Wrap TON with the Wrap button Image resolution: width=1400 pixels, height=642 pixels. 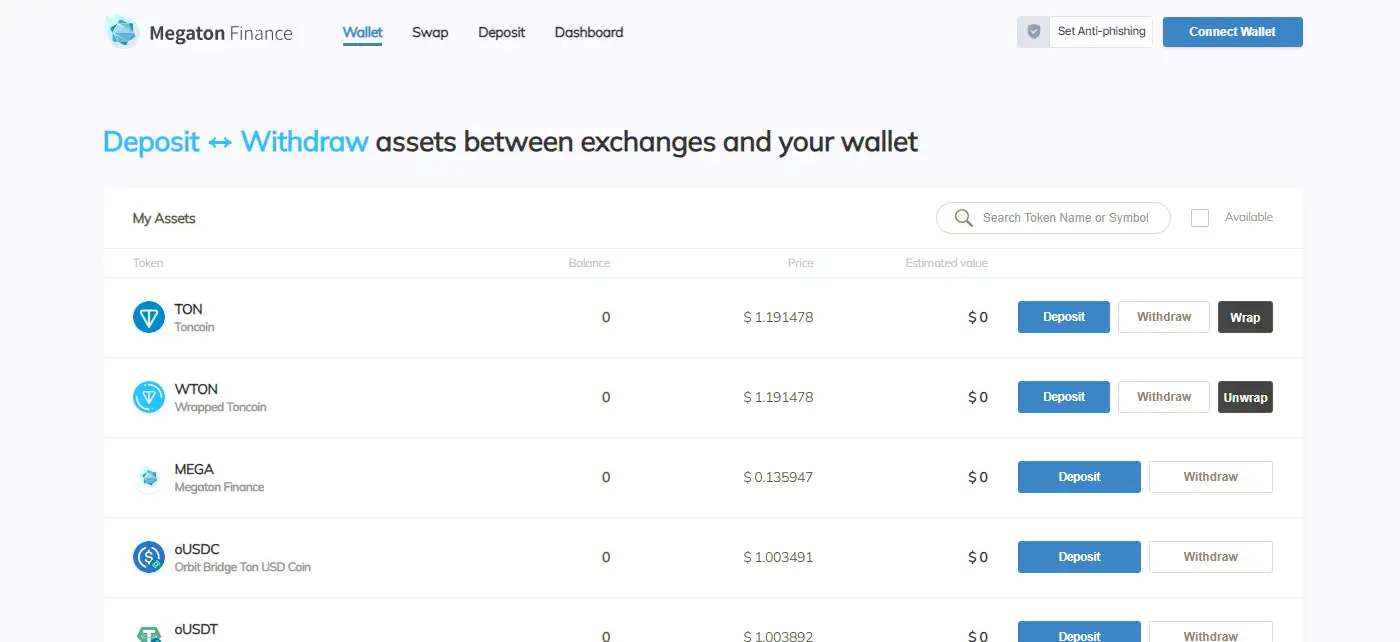coord(1245,318)
